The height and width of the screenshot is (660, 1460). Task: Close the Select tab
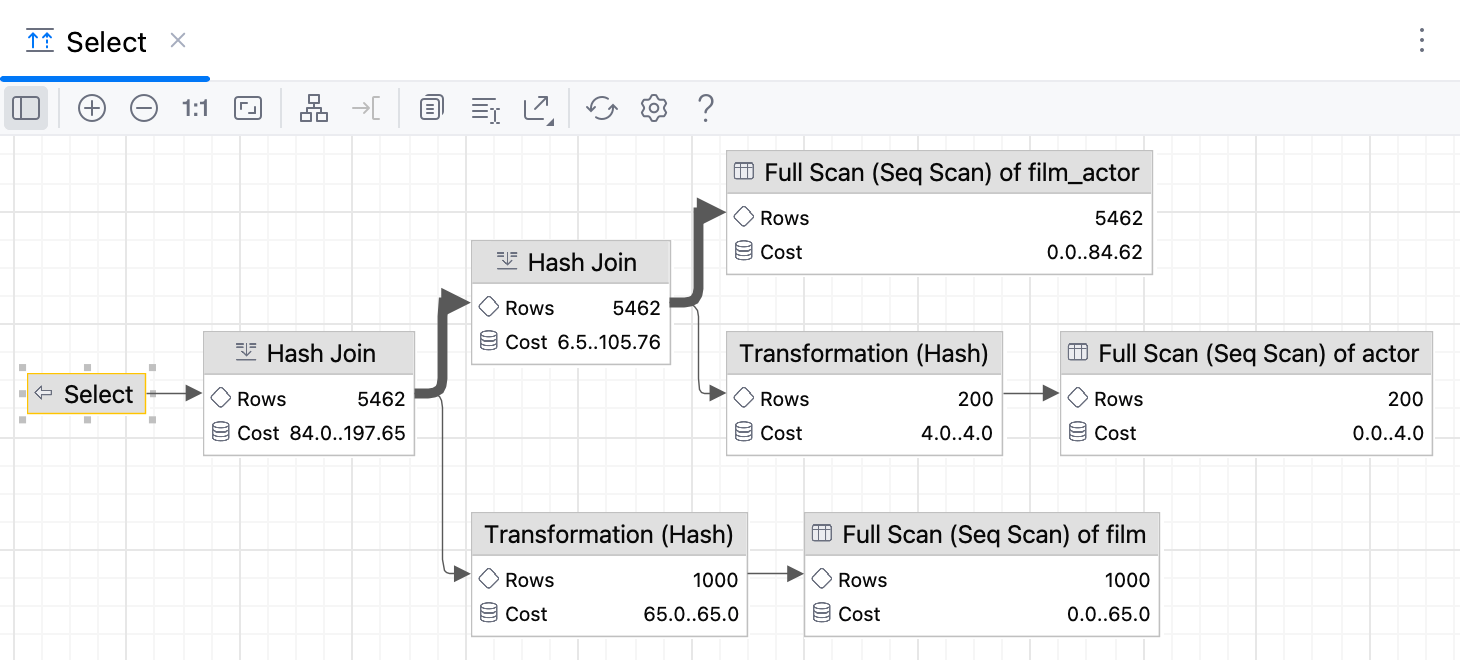pos(177,42)
